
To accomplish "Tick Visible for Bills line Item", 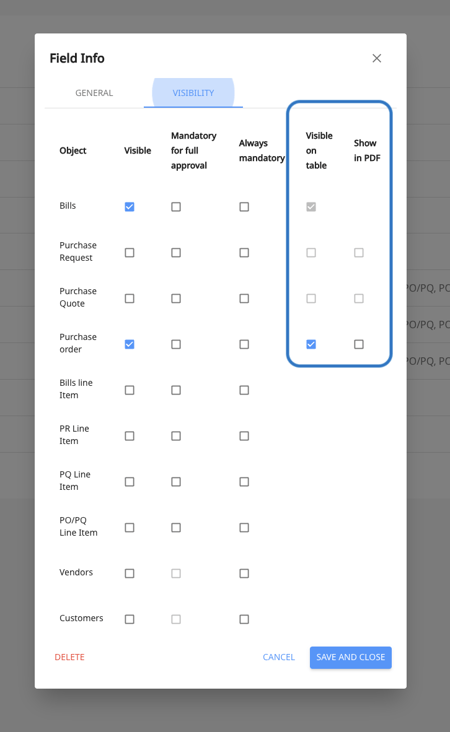I will tap(129, 390).
